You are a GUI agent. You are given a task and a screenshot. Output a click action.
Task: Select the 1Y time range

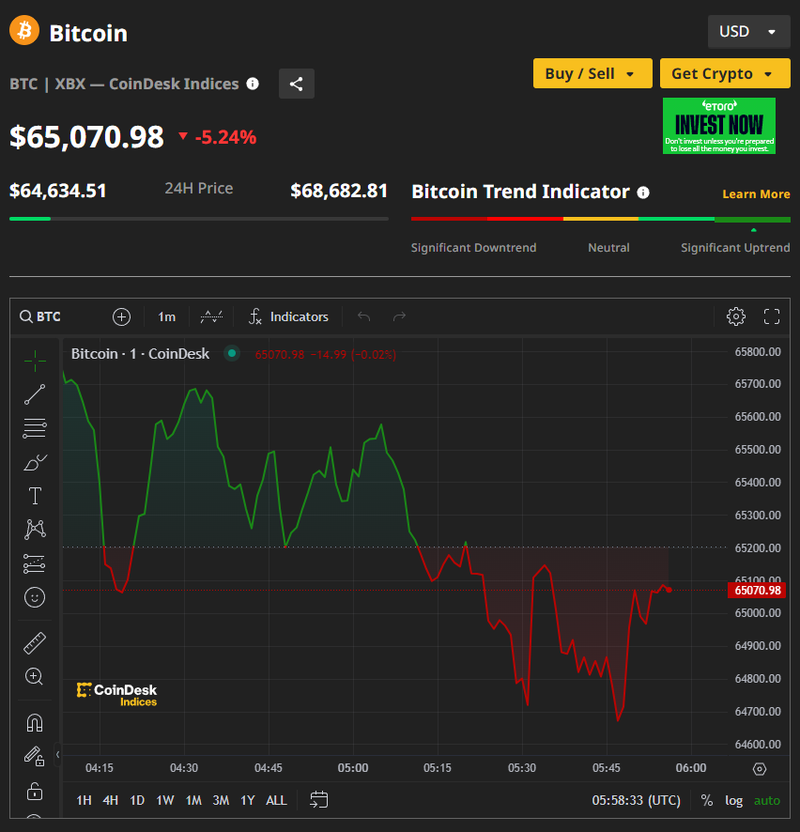tap(247, 800)
